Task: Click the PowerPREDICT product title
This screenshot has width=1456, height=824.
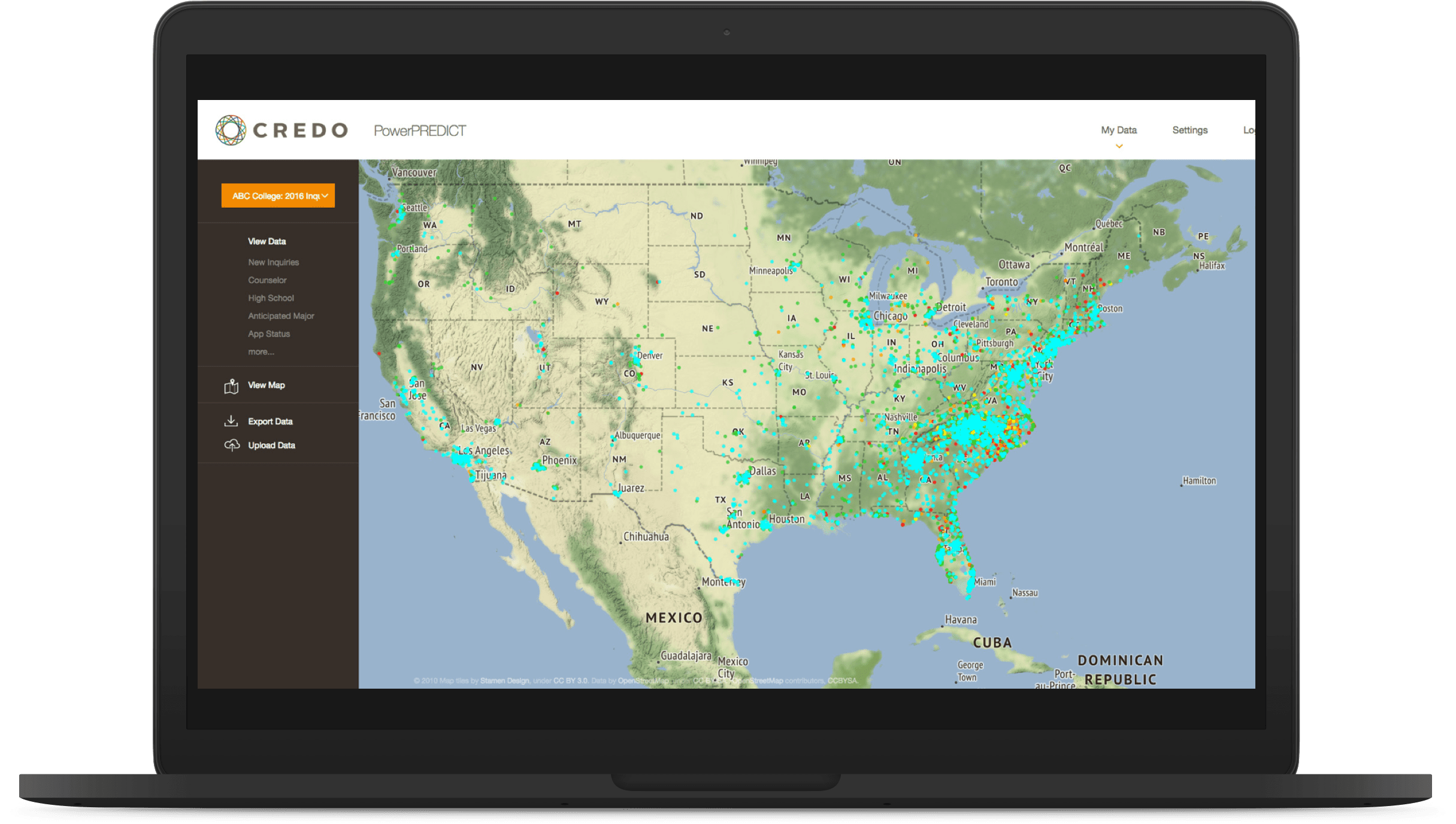Action: [419, 131]
